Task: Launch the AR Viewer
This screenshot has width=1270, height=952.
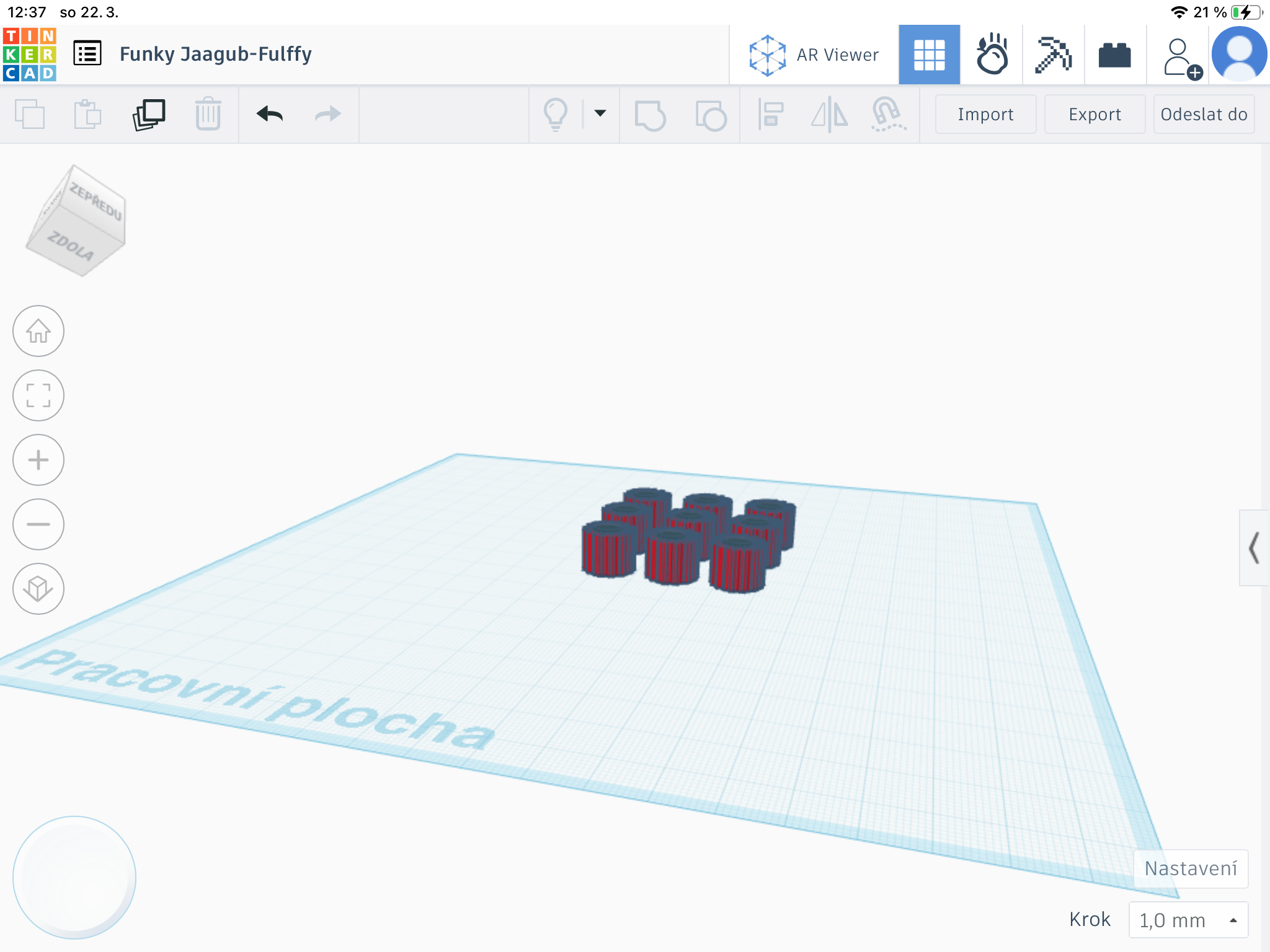Action: coord(814,55)
